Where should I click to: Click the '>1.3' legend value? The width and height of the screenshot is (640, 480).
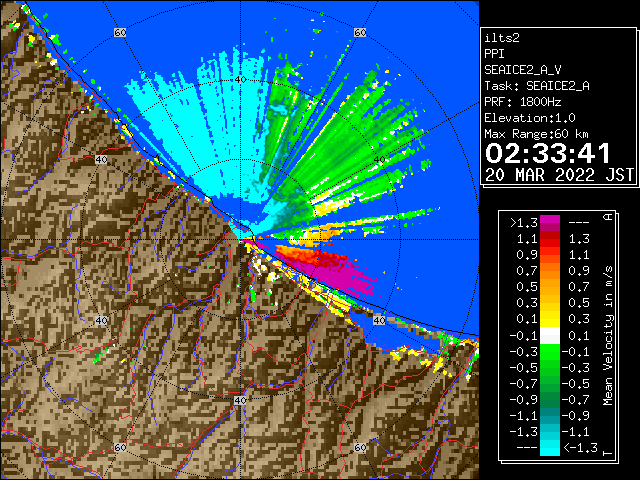[x=523, y=223]
